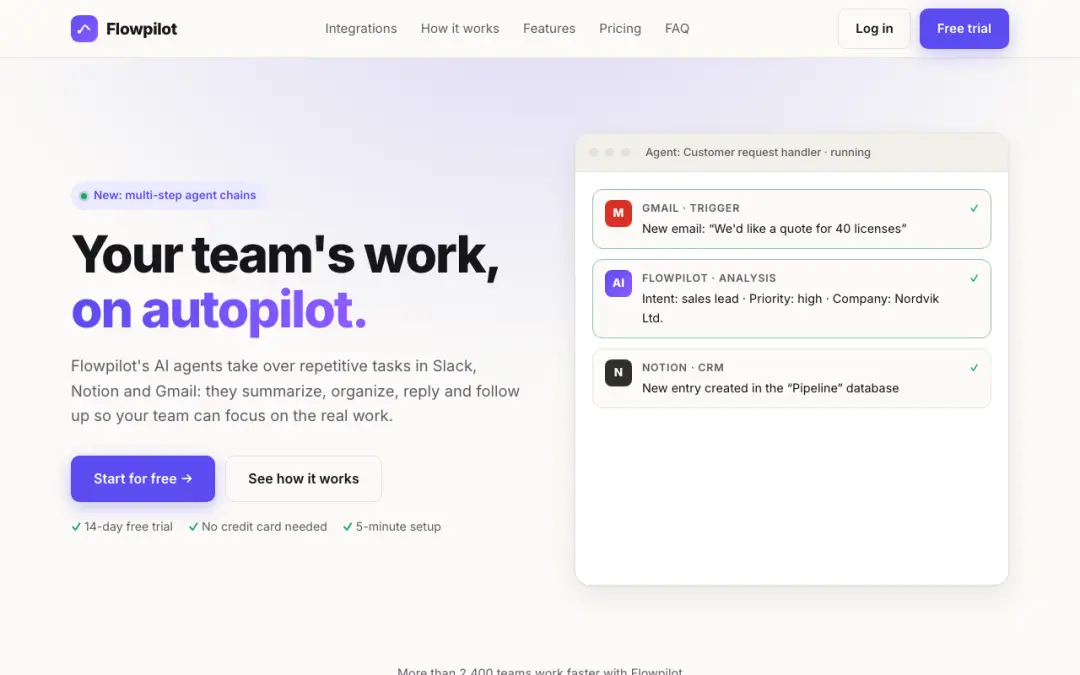Select the Flowpilot Analysis step card
The width and height of the screenshot is (1080, 675).
pyautogui.click(x=791, y=299)
